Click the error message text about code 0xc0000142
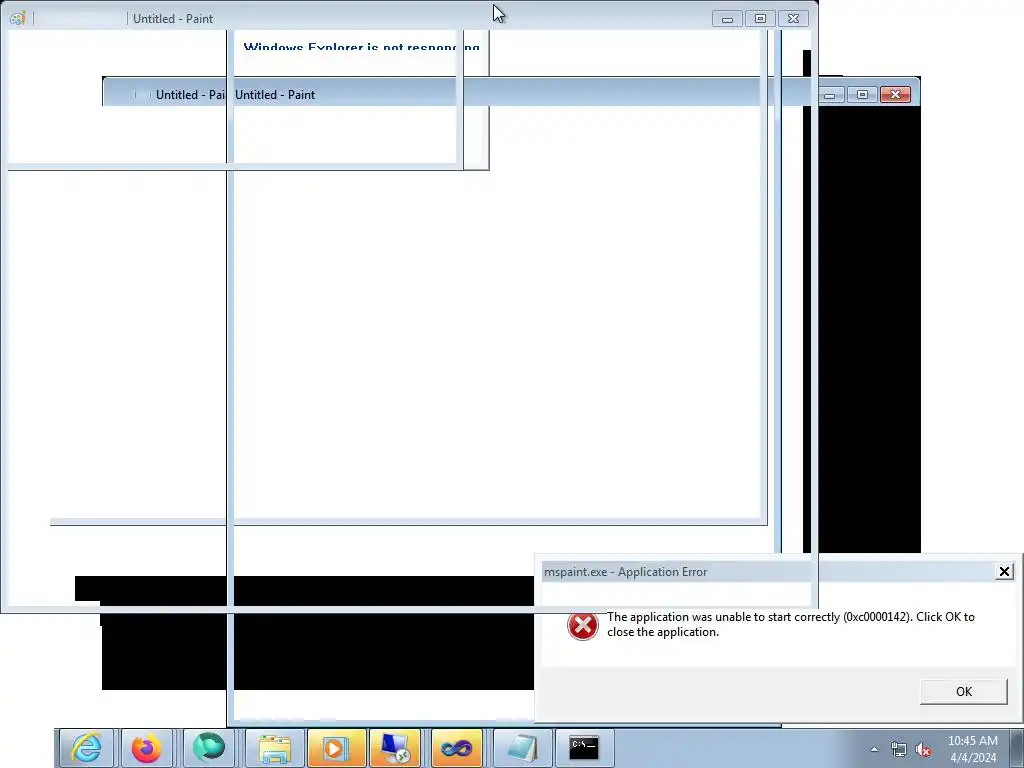Image resolution: width=1024 pixels, height=768 pixels. pos(790,624)
